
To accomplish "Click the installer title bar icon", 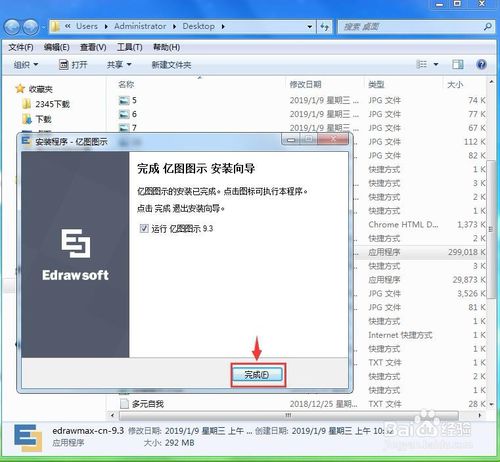I will click(x=26, y=141).
